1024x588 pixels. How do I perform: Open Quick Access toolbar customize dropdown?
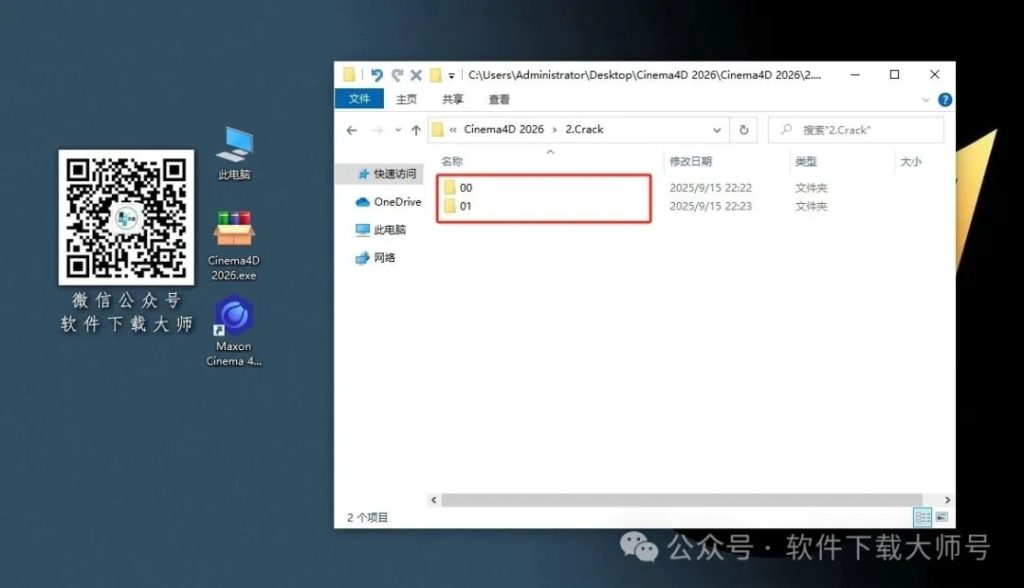(452, 76)
